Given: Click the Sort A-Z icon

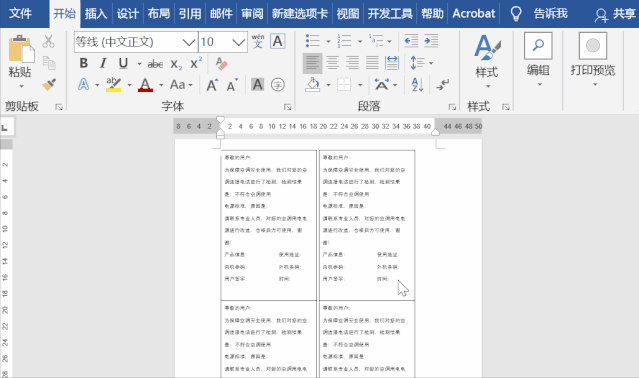Looking at the screenshot, I should (x=418, y=85).
